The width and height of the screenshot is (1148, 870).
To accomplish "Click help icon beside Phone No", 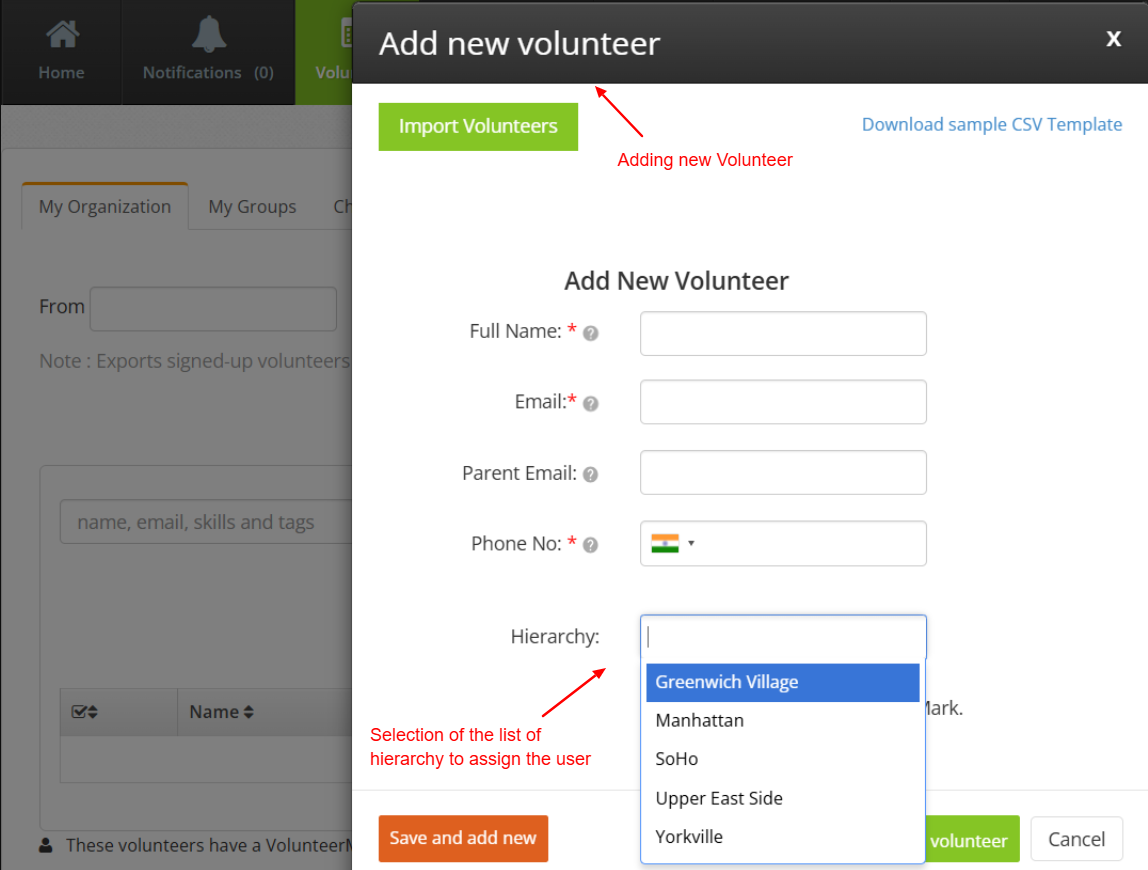I will (x=589, y=546).
